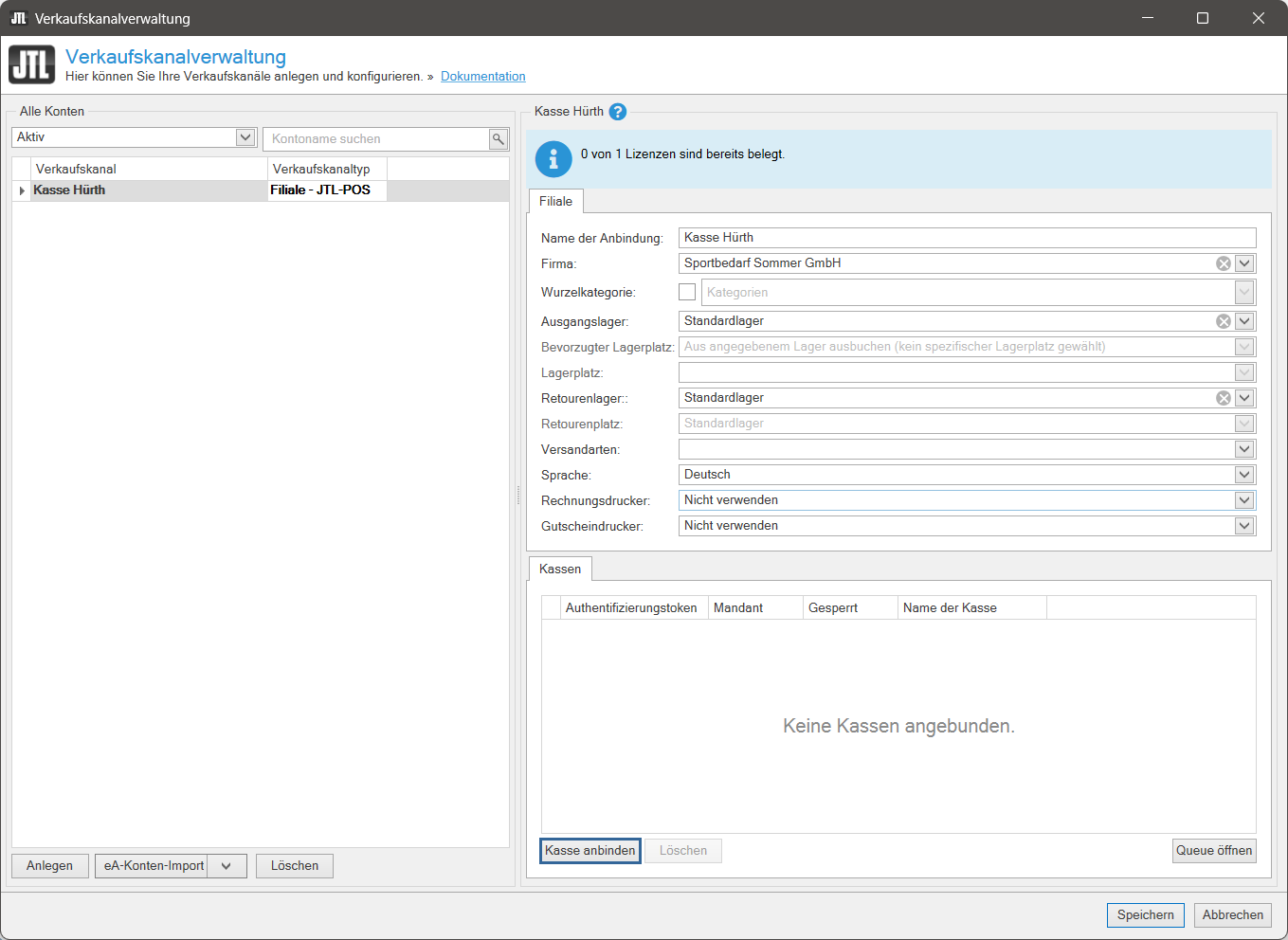Click in the Kontoname suchen field
Viewport: 1288px width, 940px height.
376,139
